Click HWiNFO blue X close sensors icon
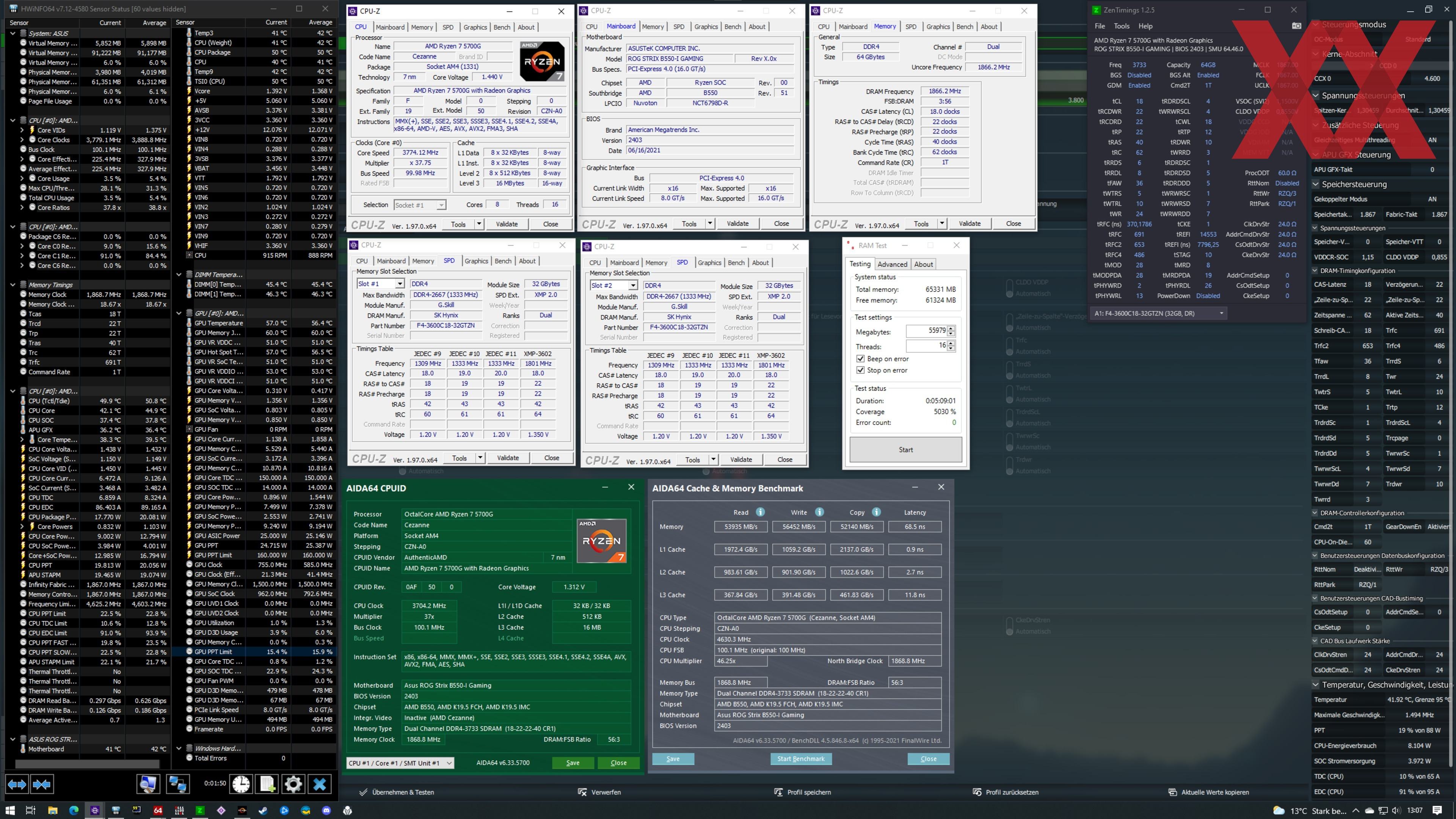The height and width of the screenshot is (819, 1456). coord(319,784)
